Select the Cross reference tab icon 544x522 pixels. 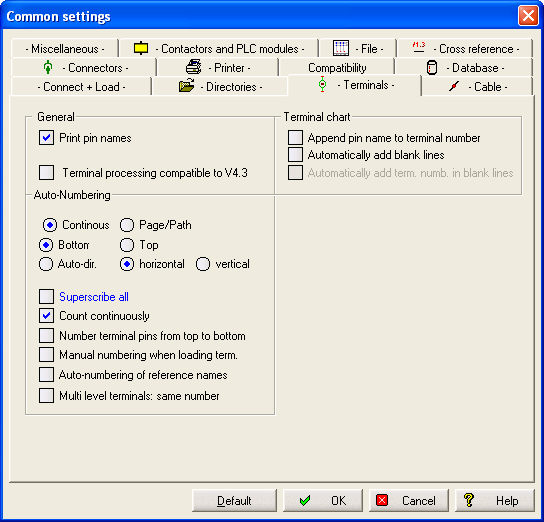[419, 47]
